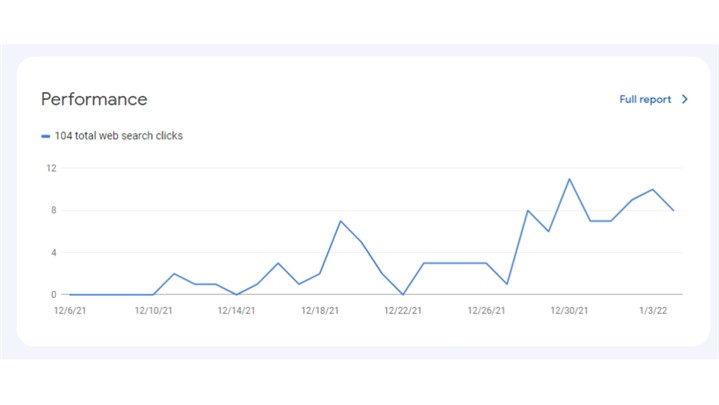This screenshot has height=405, width=719.
Task: Click the 12/18/21 date label
Action: (x=320, y=310)
